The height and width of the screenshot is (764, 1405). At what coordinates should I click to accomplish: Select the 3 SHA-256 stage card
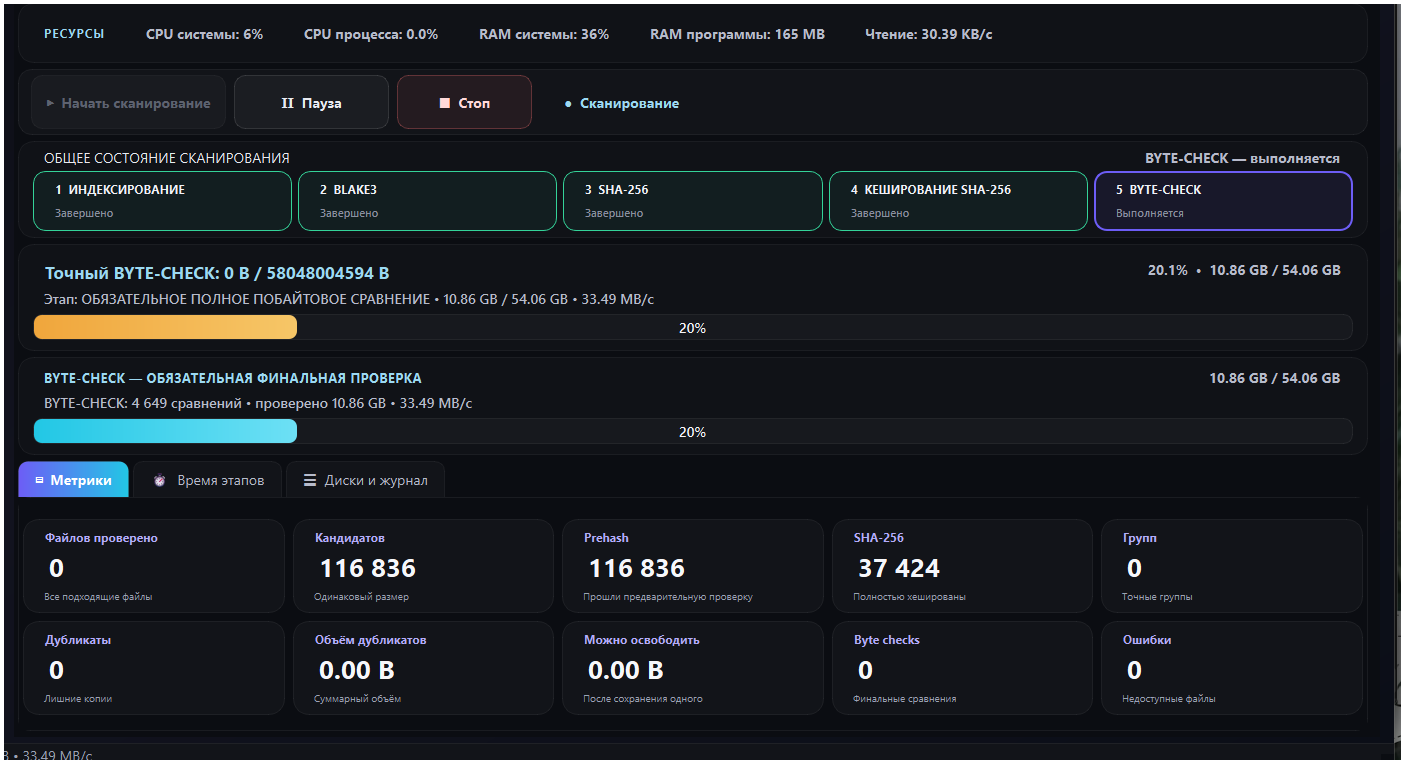coord(693,201)
